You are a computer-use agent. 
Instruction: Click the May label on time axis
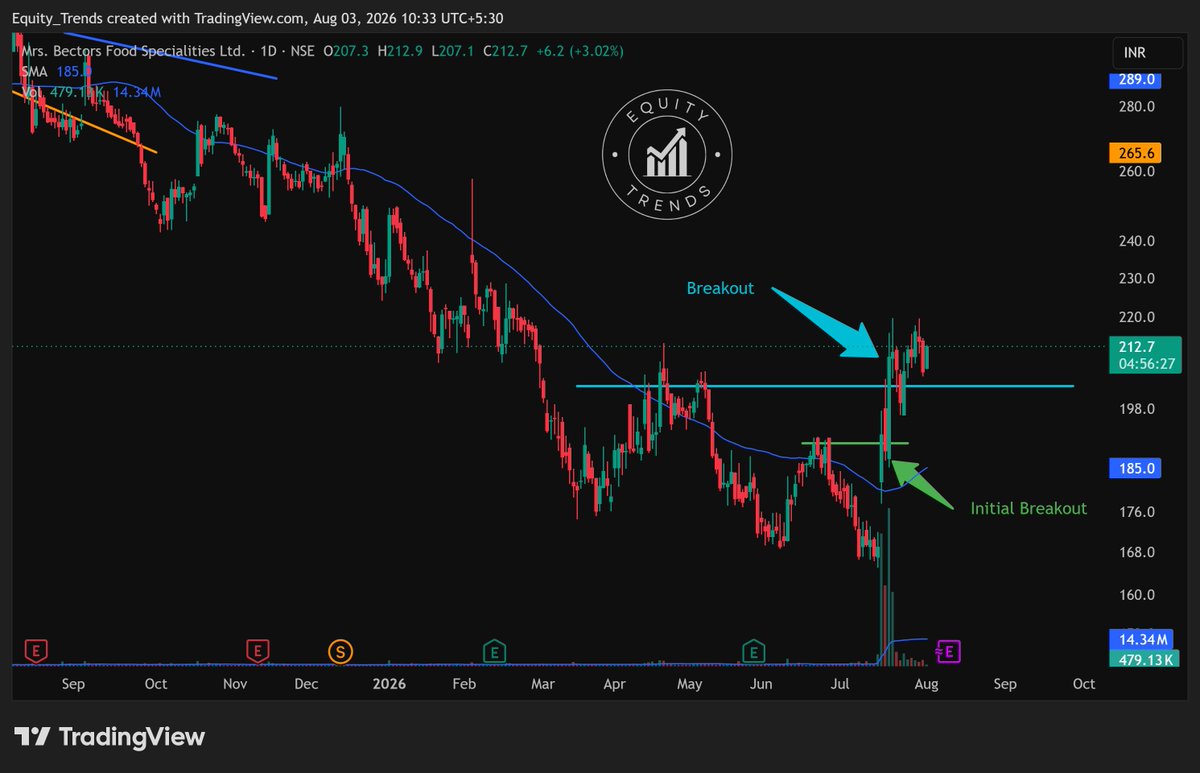[689, 684]
